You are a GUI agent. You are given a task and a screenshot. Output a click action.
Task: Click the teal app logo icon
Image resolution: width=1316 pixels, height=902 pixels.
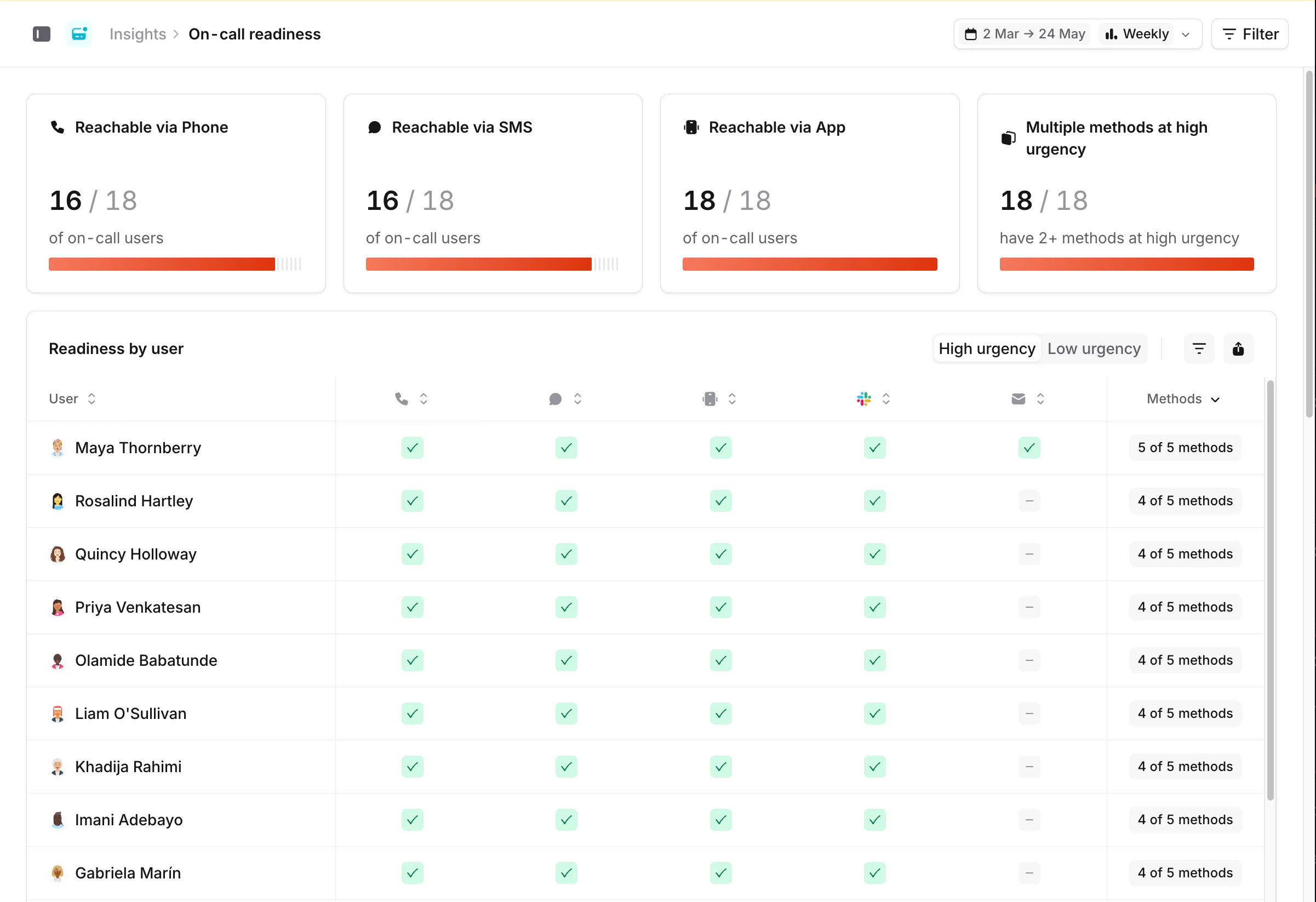coord(79,34)
